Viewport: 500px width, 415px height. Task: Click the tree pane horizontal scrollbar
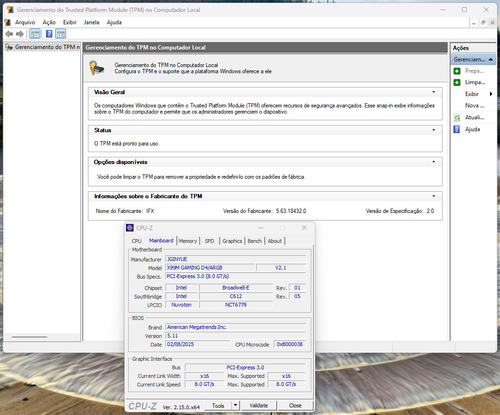[x=29, y=337]
